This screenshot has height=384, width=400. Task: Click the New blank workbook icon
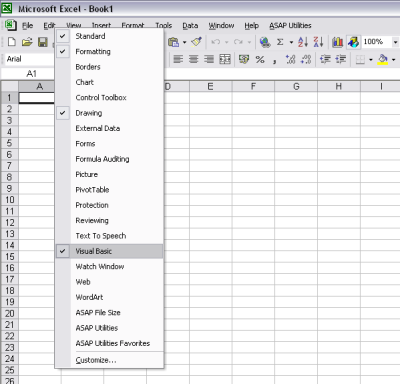click(12, 42)
